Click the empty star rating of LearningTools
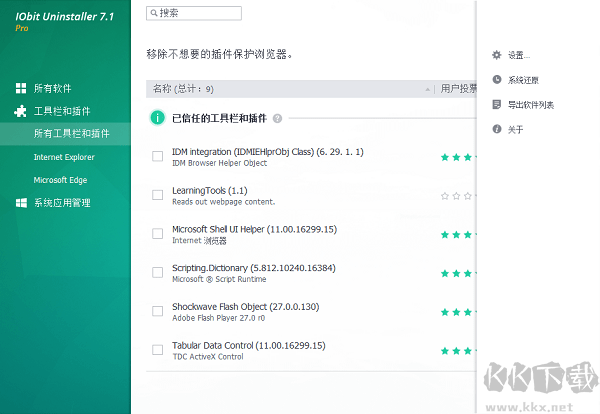600x414 pixels. click(x=458, y=196)
